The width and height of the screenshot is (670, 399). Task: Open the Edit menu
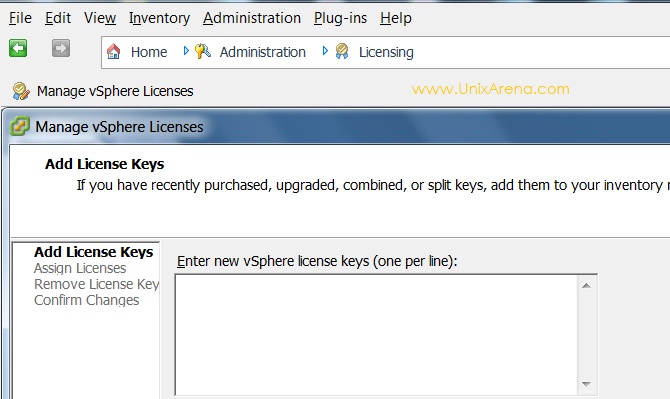tap(58, 18)
